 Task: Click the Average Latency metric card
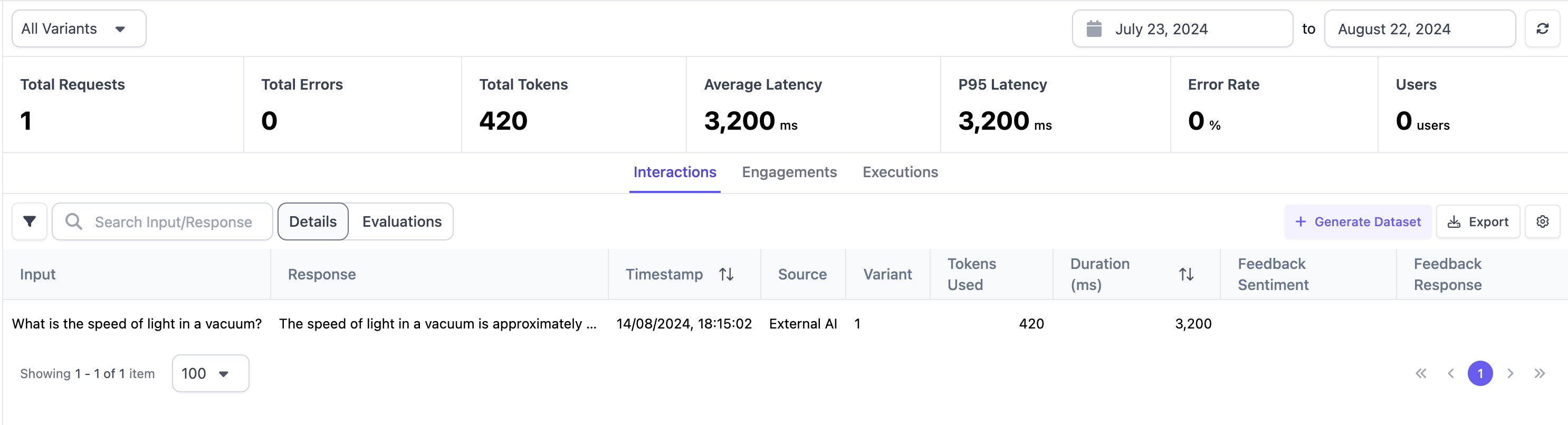click(813, 104)
